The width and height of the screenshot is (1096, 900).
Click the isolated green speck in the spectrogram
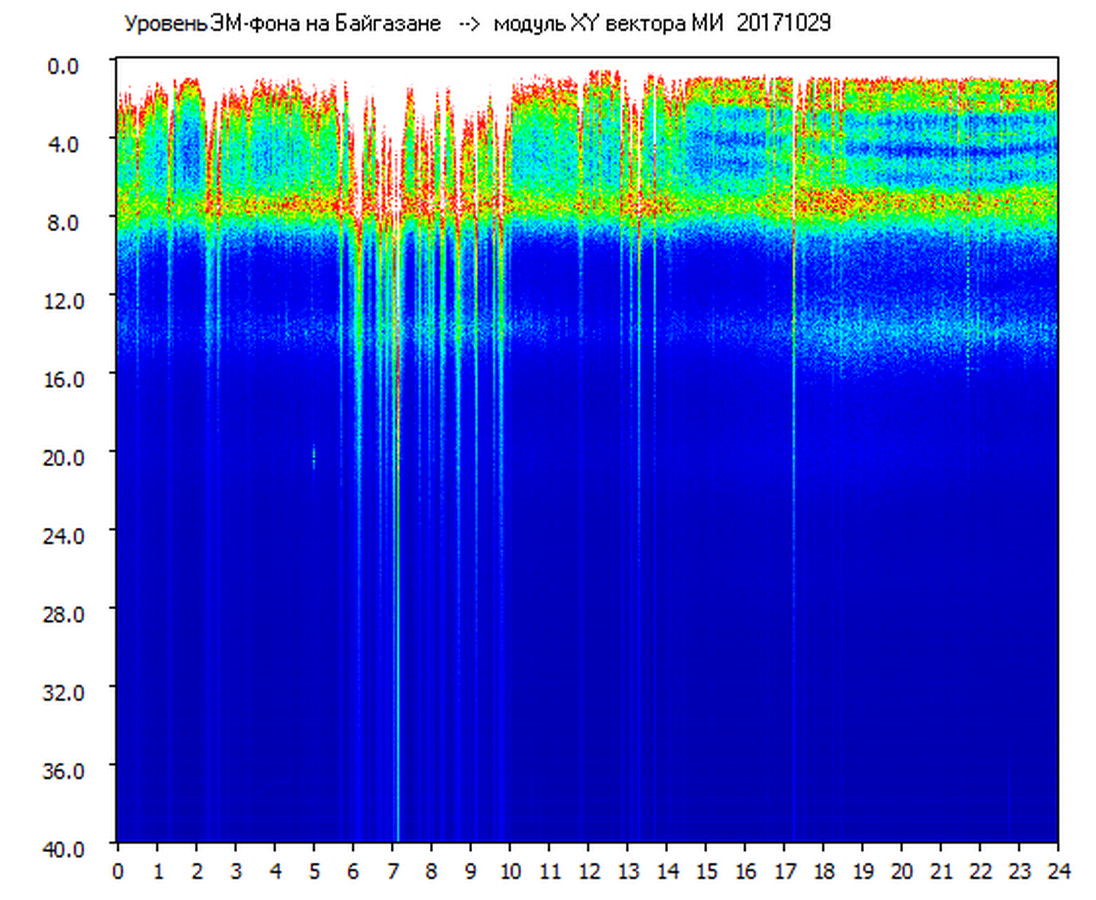point(314,457)
